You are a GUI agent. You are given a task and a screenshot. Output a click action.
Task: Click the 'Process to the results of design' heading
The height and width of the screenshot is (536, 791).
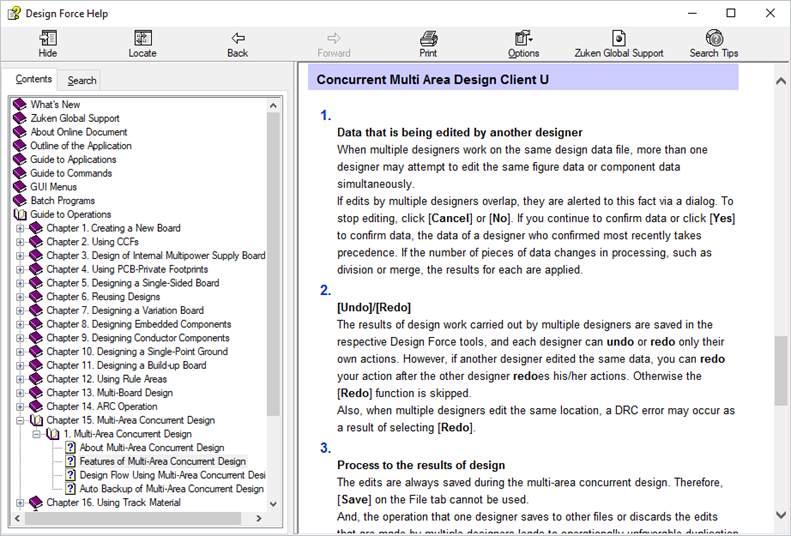point(421,465)
